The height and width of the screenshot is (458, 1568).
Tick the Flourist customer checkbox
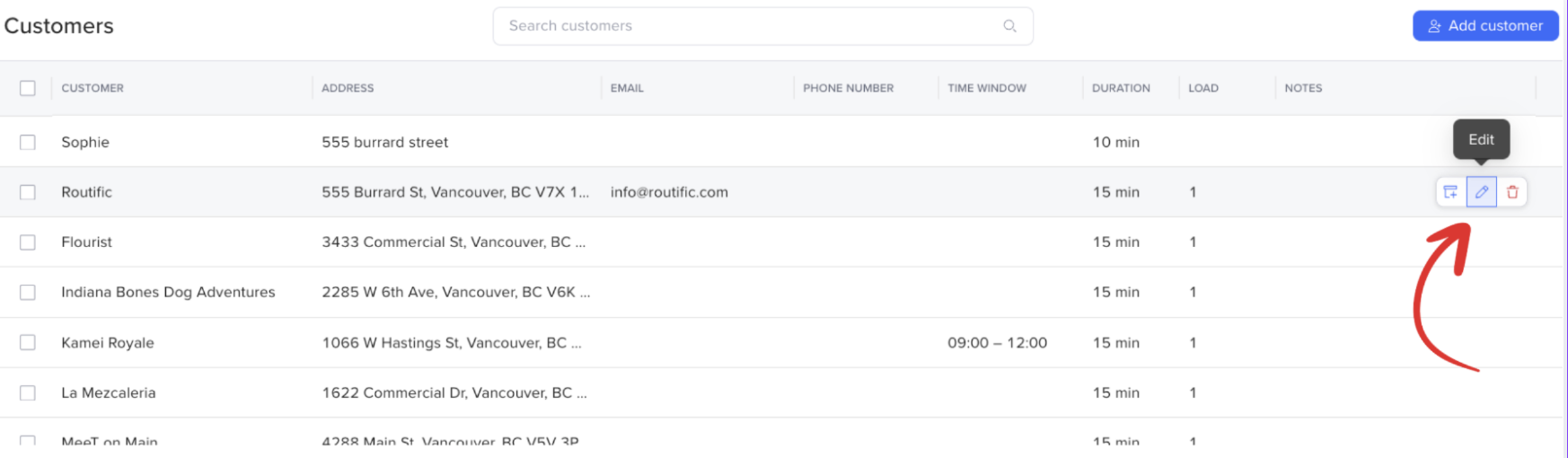click(28, 242)
